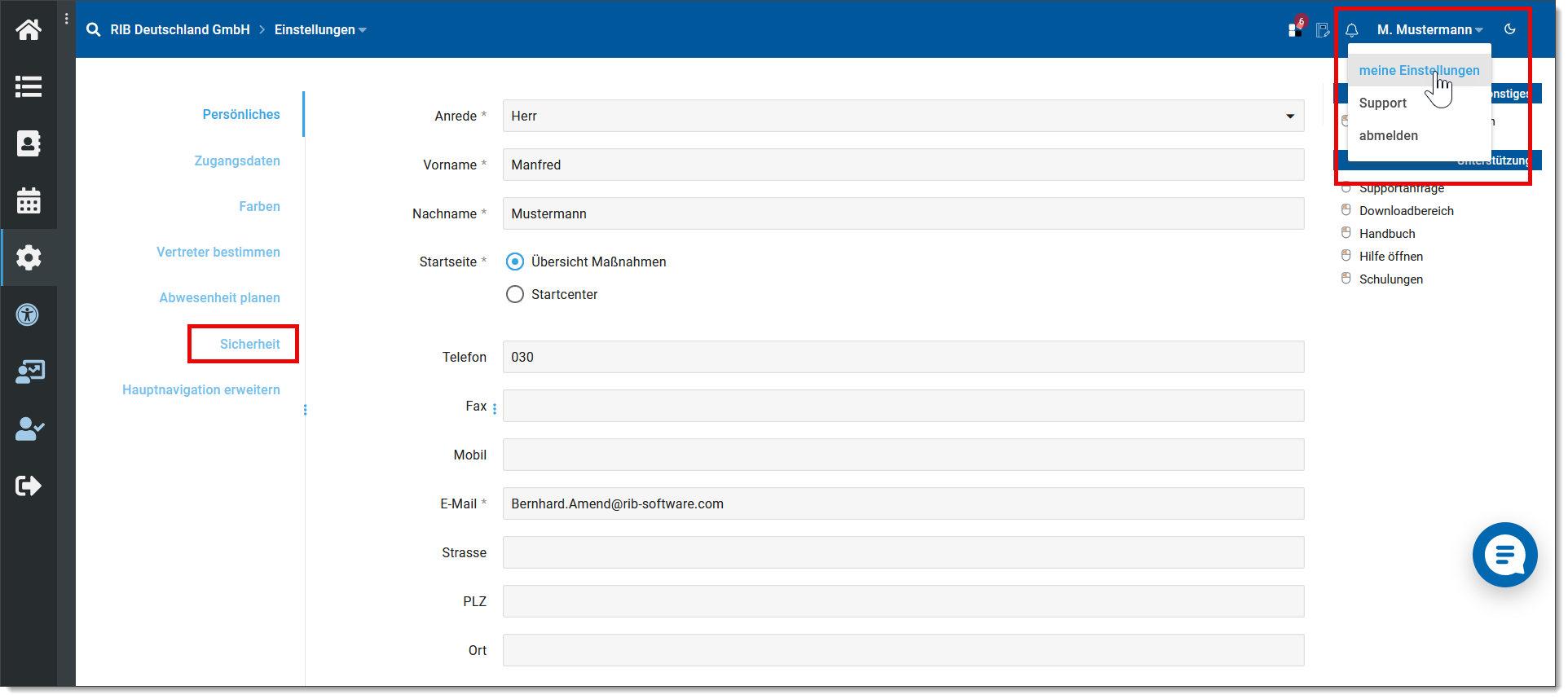The width and height of the screenshot is (1568, 699).
Task: Click the accessibility icon in sidebar
Action: [29, 314]
